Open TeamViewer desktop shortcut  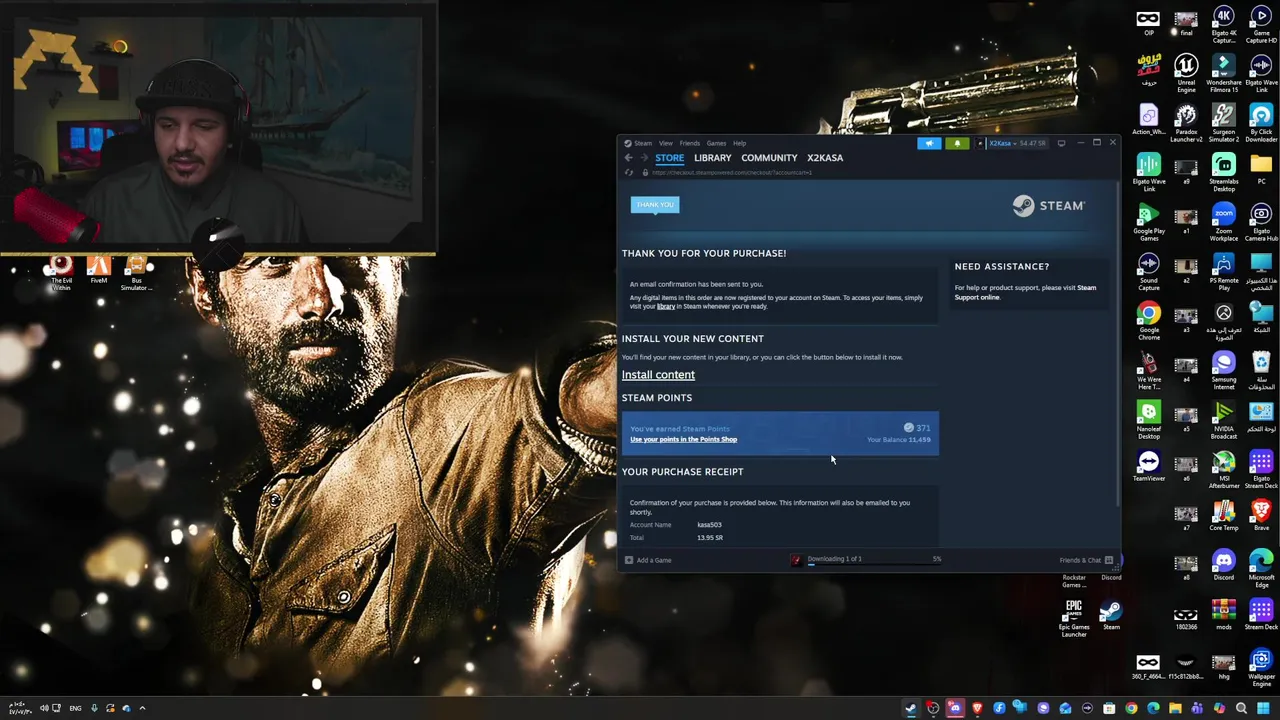click(x=1148, y=466)
